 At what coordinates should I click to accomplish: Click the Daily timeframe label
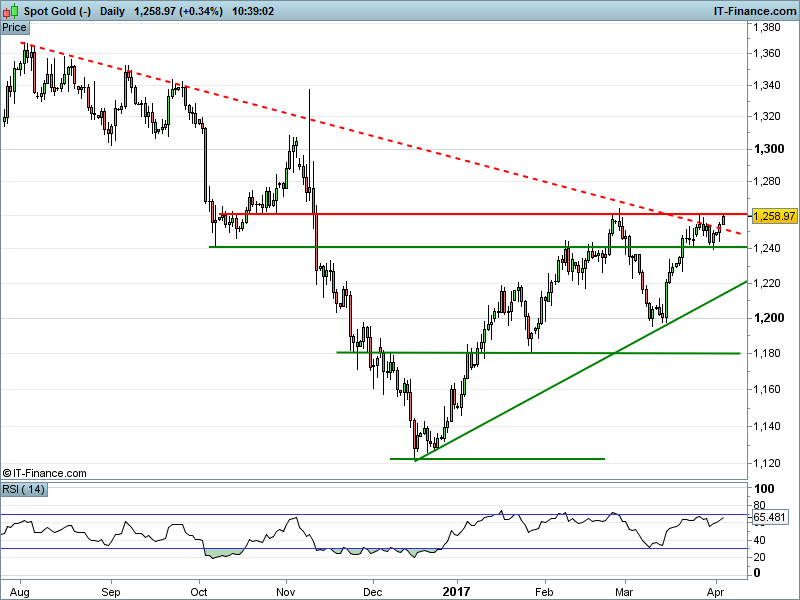point(112,11)
